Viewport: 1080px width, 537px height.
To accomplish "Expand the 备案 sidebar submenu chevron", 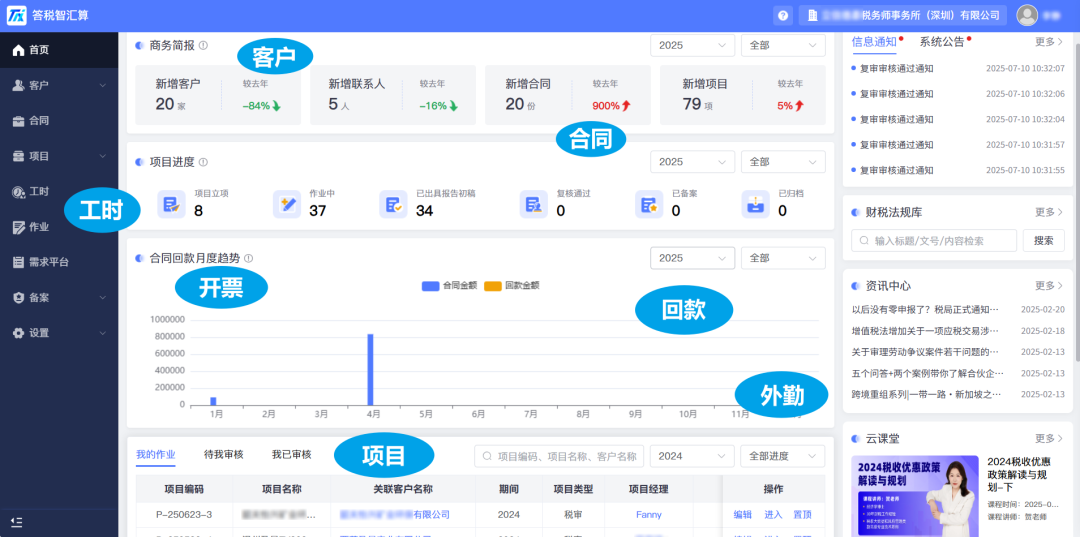I will pyautogui.click(x=103, y=297).
